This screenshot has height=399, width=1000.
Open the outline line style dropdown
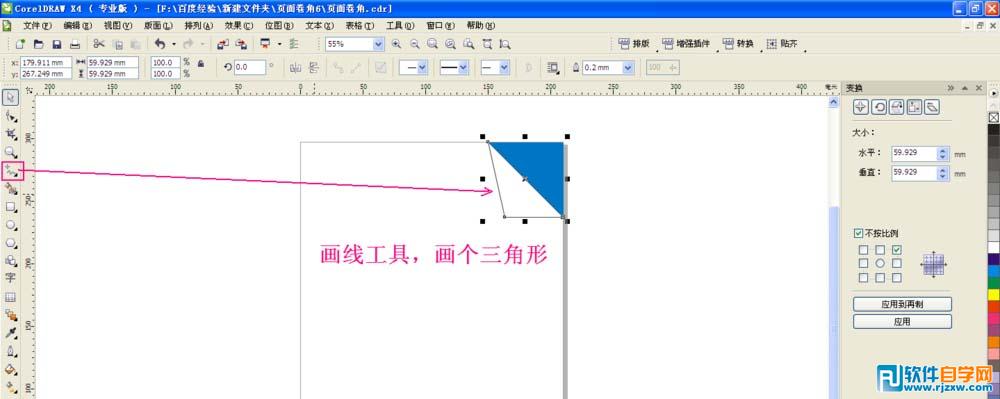coord(463,67)
